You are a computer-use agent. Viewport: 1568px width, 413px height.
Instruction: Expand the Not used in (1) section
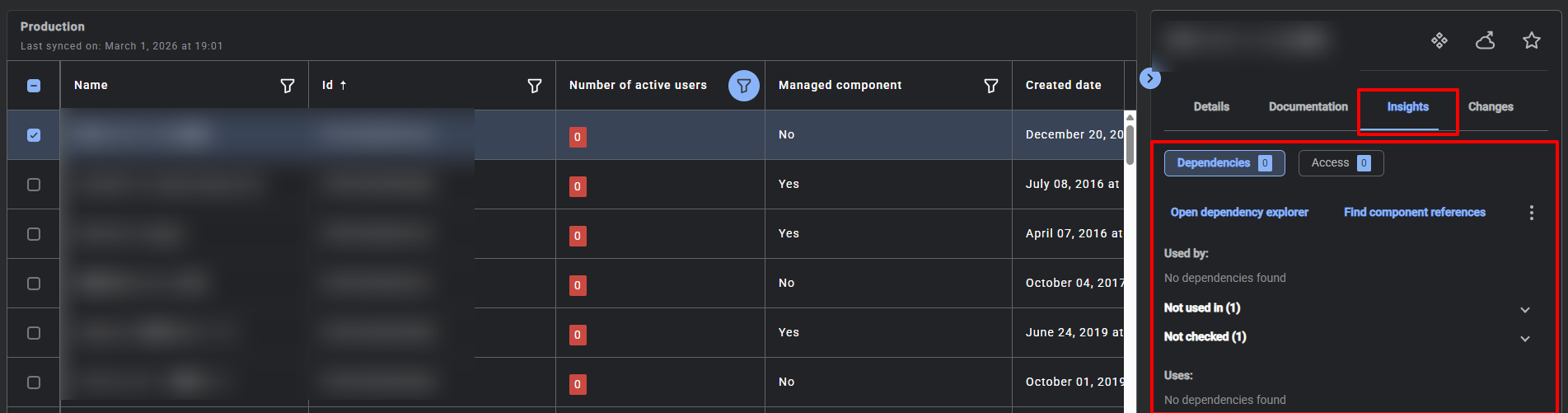coord(1524,309)
